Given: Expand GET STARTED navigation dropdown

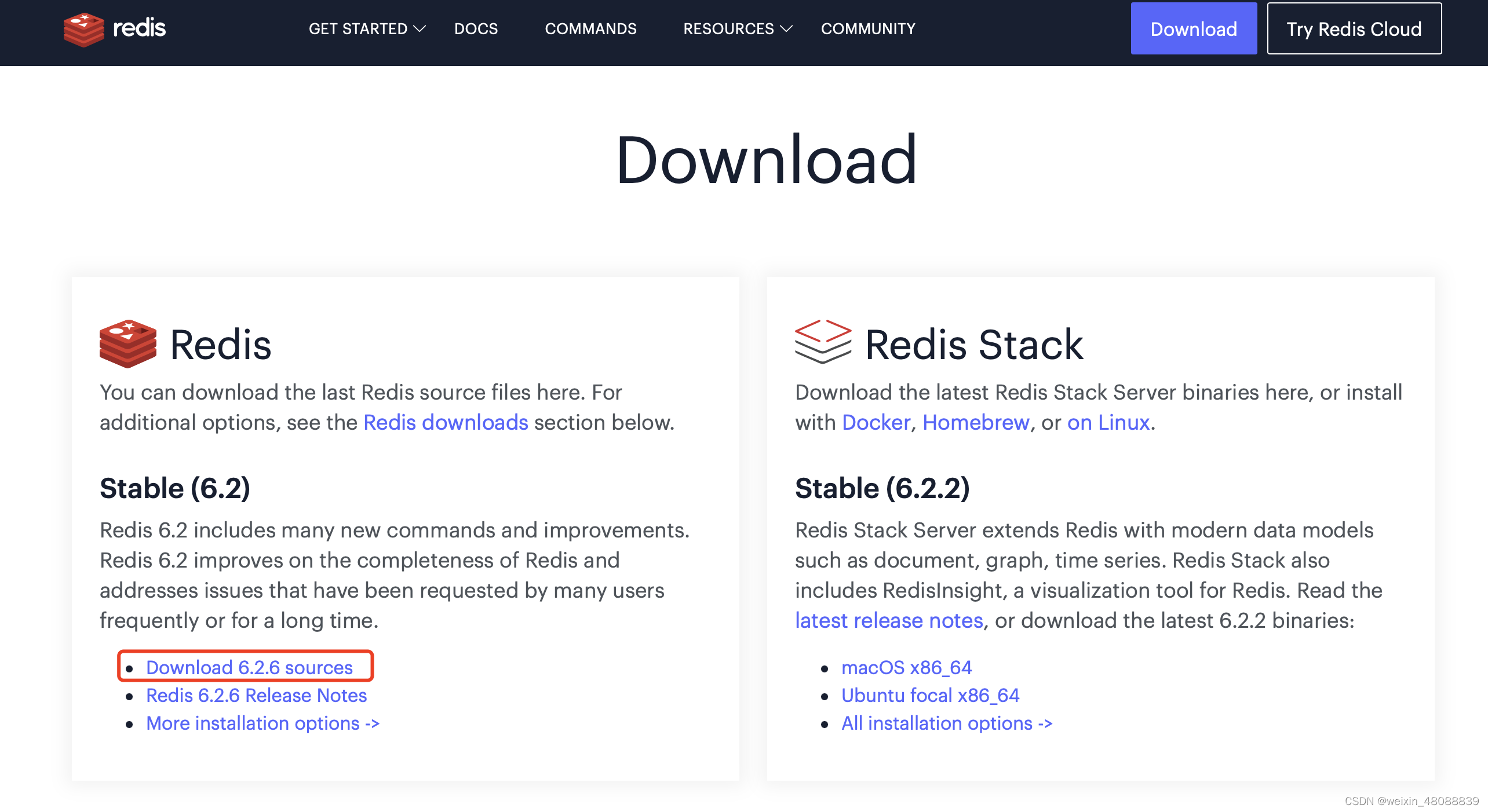Looking at the screenshot, I should 366,28.
